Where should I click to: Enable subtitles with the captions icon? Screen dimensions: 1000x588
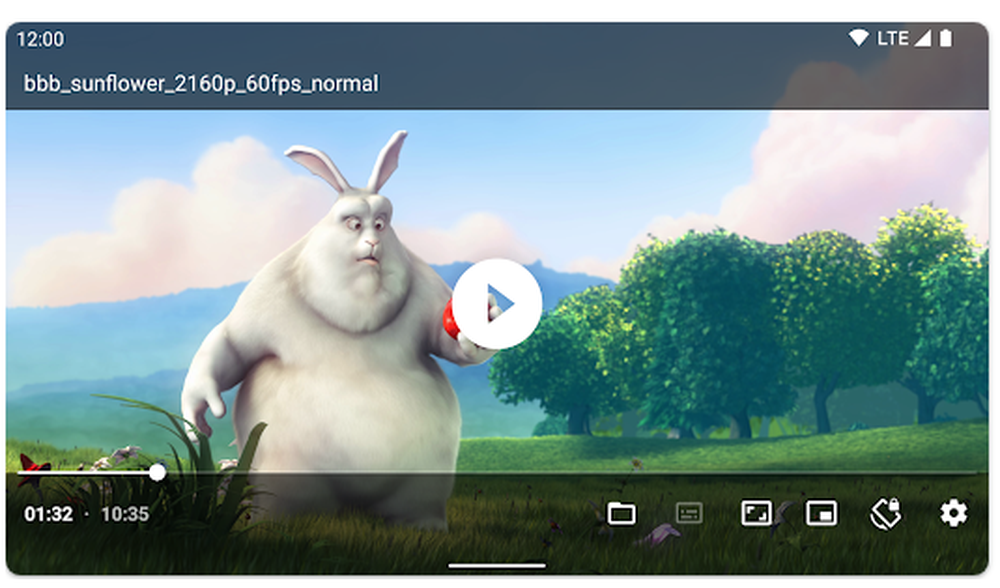tap(688, 512)
